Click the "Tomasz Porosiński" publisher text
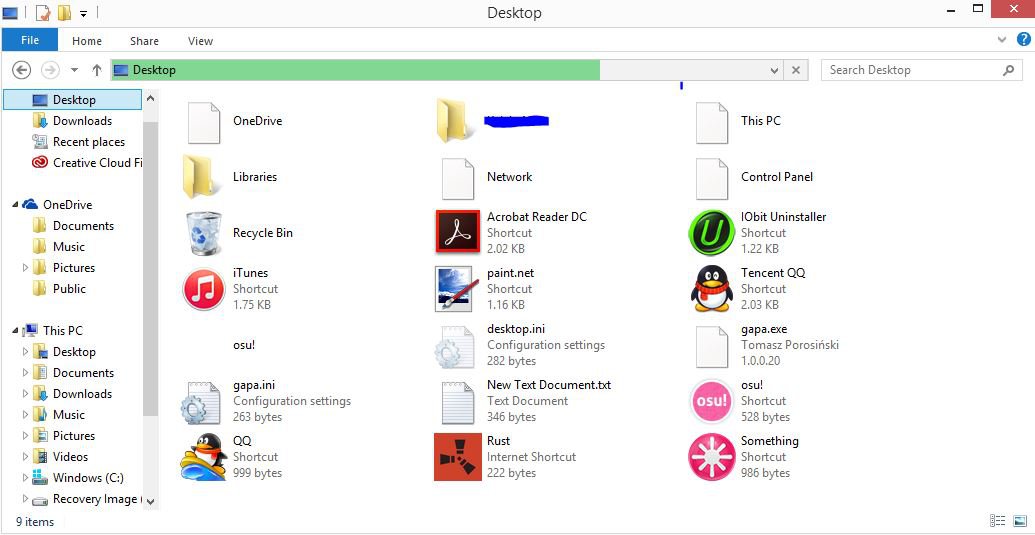The image size is (1035, 535). [x=789, y=345]
